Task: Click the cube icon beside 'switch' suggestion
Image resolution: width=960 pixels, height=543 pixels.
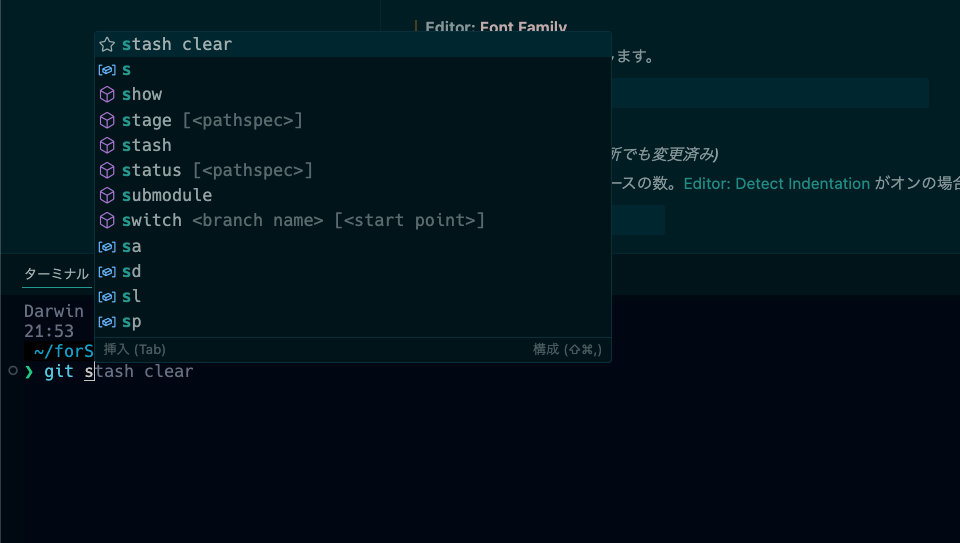Action: tap(107, 221)
